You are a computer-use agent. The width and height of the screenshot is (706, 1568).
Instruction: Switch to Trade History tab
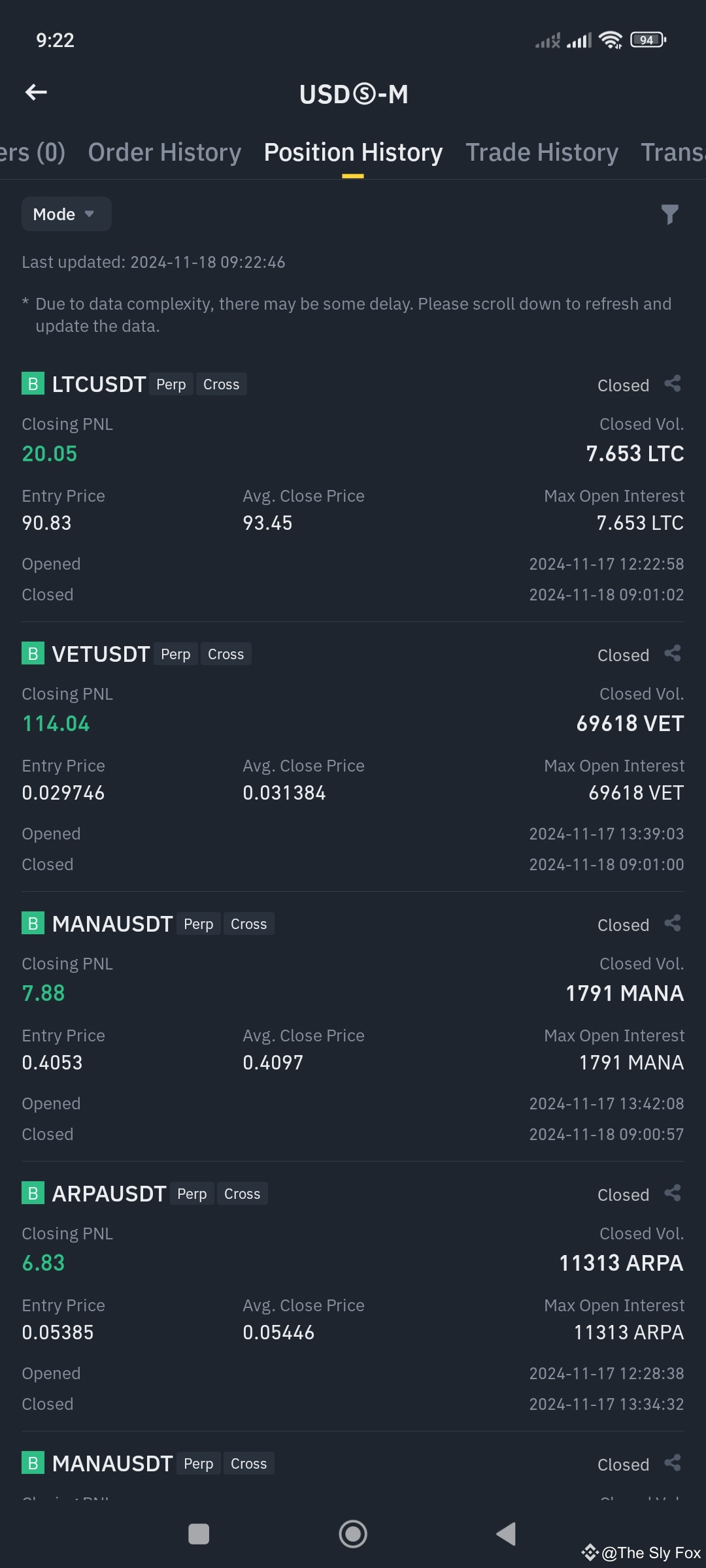tap(542, 152)
